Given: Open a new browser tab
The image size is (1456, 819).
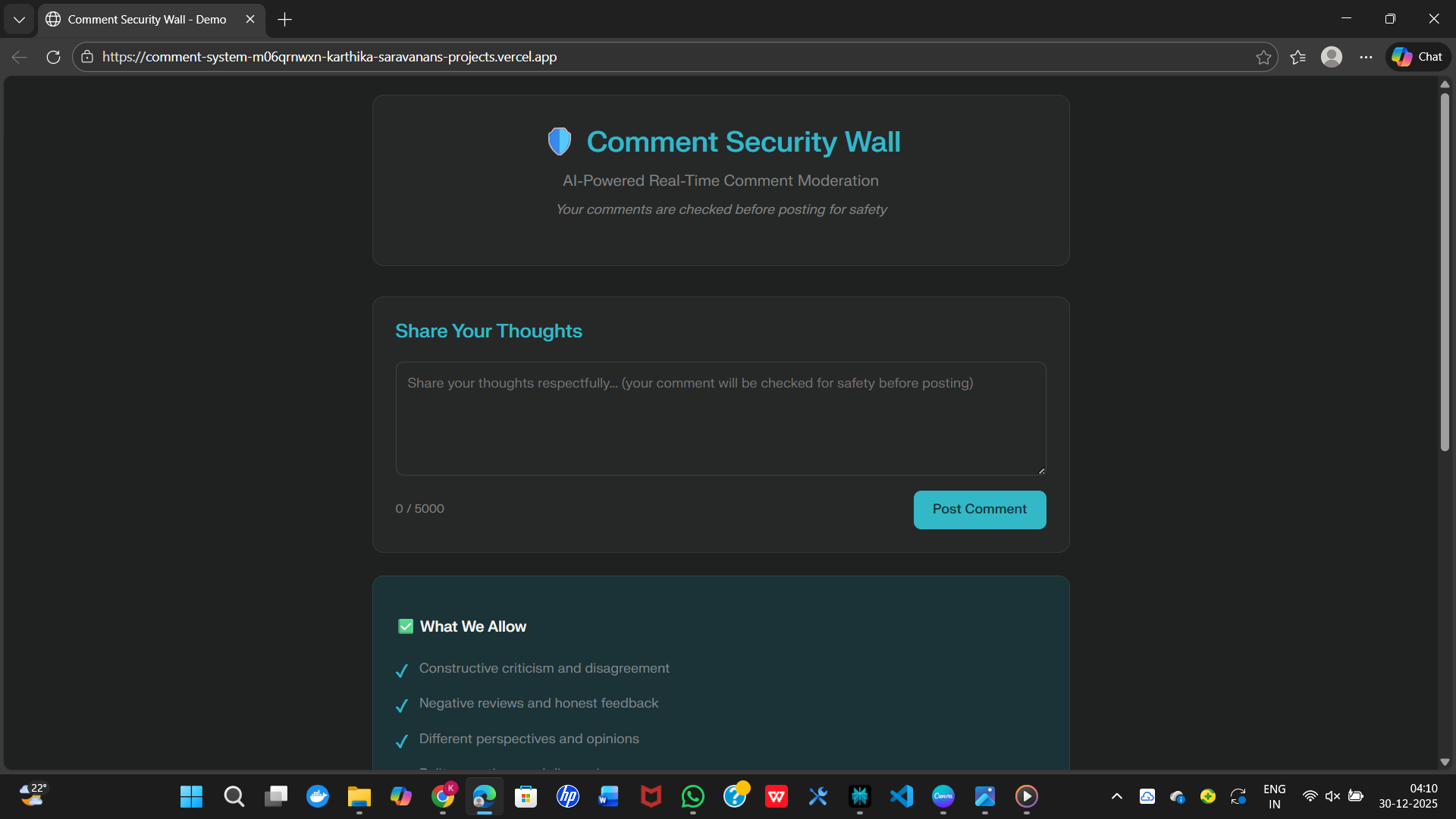Looking at the screenshot, I should [284, 20].
